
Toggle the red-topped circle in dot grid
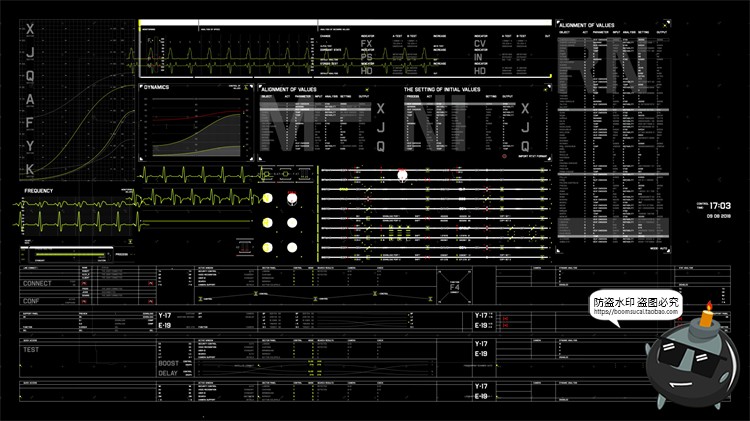[x=291, y=198]
